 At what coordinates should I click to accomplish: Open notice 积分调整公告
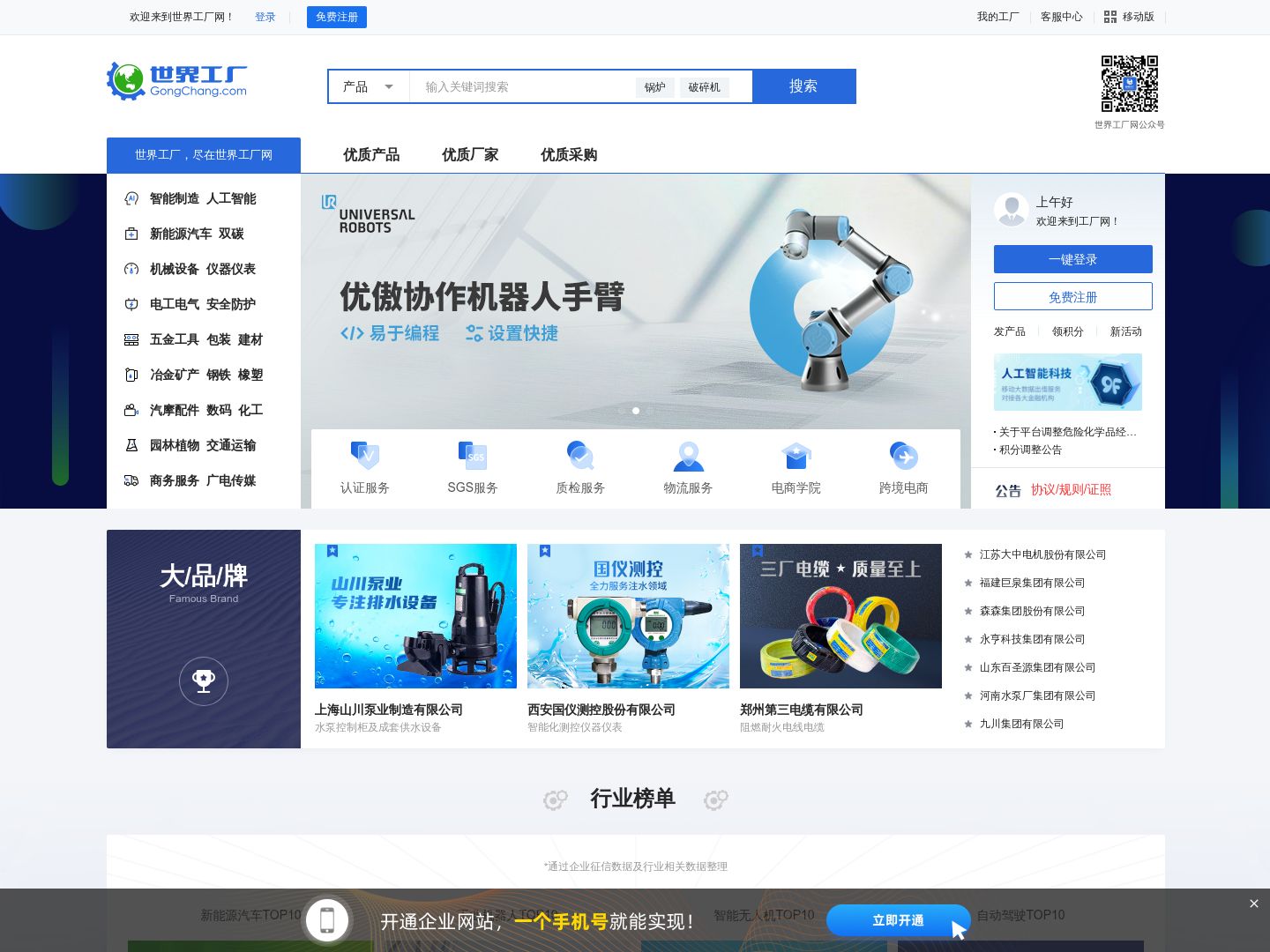pyautogui.click(x=1030, y=450)
